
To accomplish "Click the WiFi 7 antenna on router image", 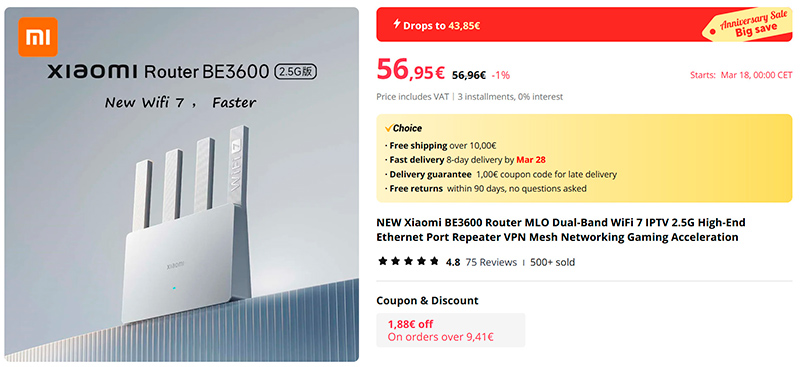I will [238, 166].
